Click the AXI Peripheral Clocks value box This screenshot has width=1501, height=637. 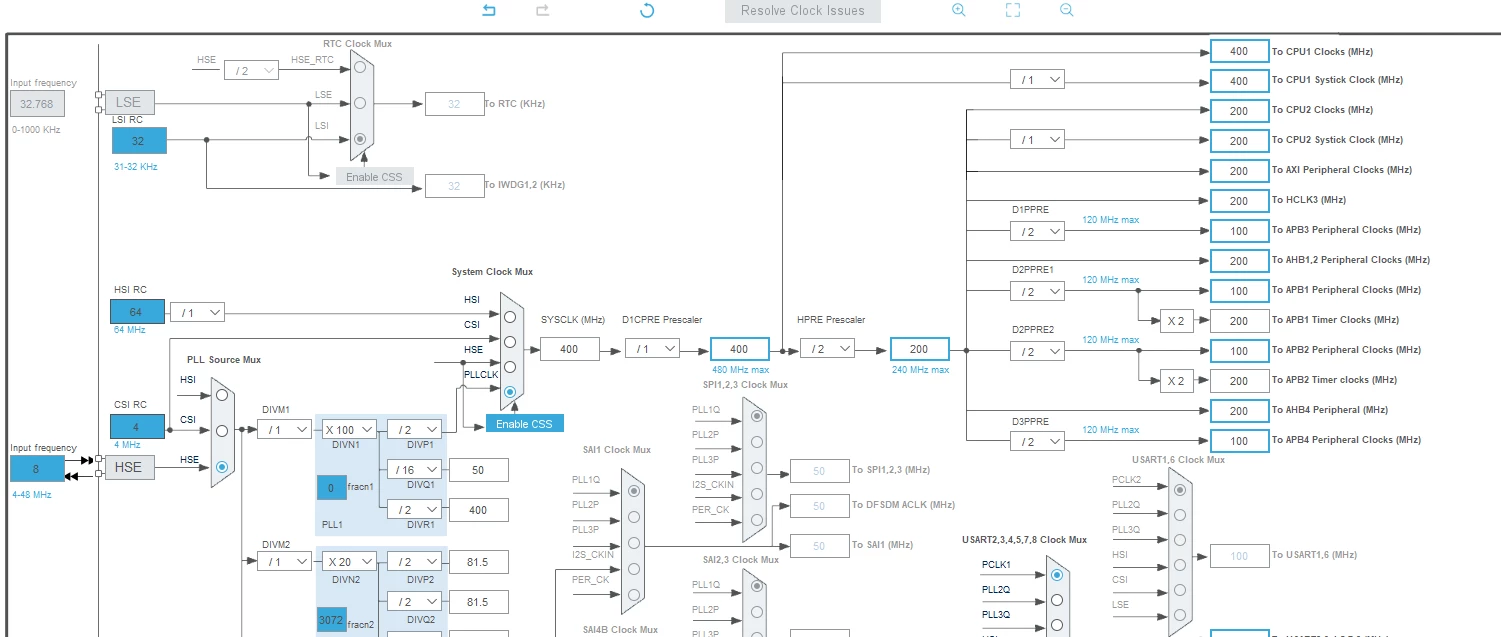[x=1239, y=171]
